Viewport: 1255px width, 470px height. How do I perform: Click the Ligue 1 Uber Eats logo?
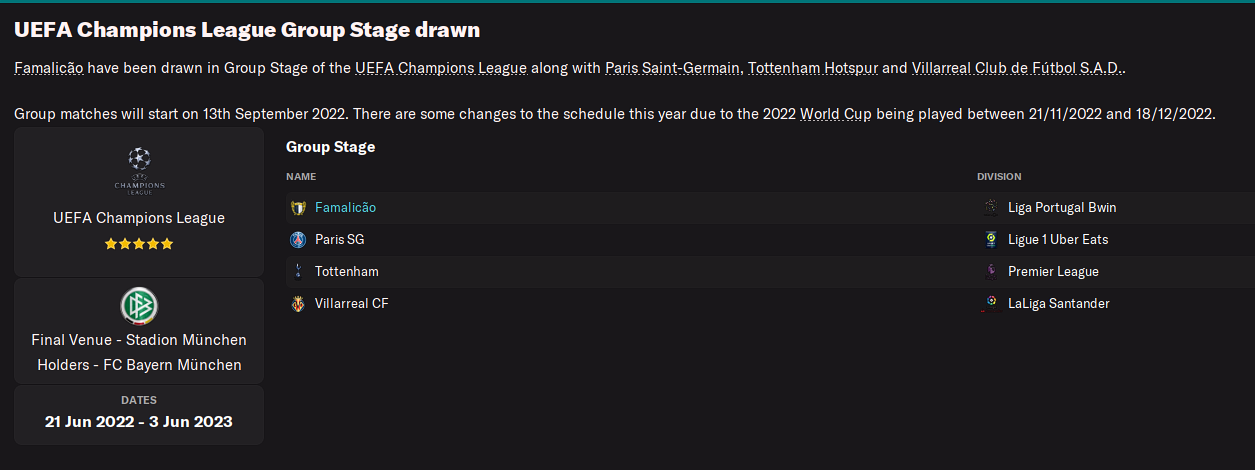pyautogui.click(x=991, y=240)
